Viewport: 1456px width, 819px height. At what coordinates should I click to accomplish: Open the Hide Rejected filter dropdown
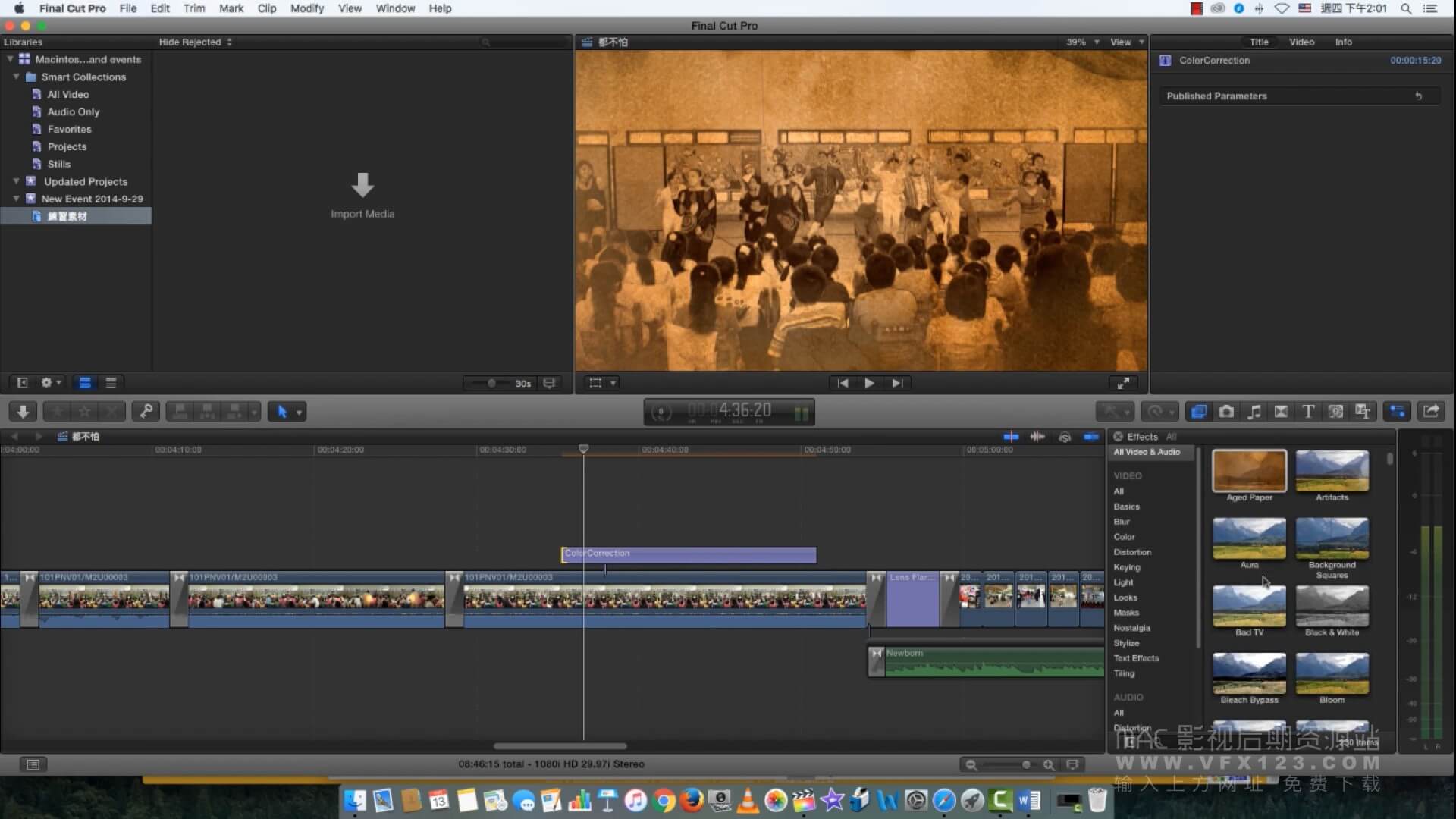[x=195, y=42]
